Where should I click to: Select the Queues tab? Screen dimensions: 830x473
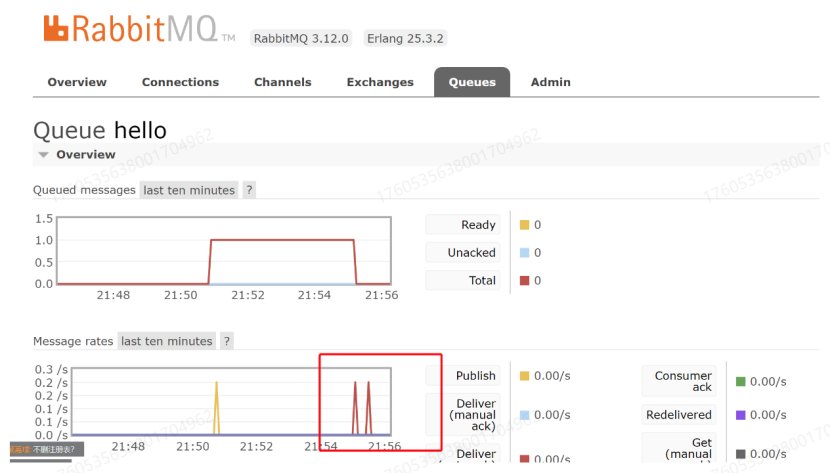pyautogui.click(x=472, y=82)
